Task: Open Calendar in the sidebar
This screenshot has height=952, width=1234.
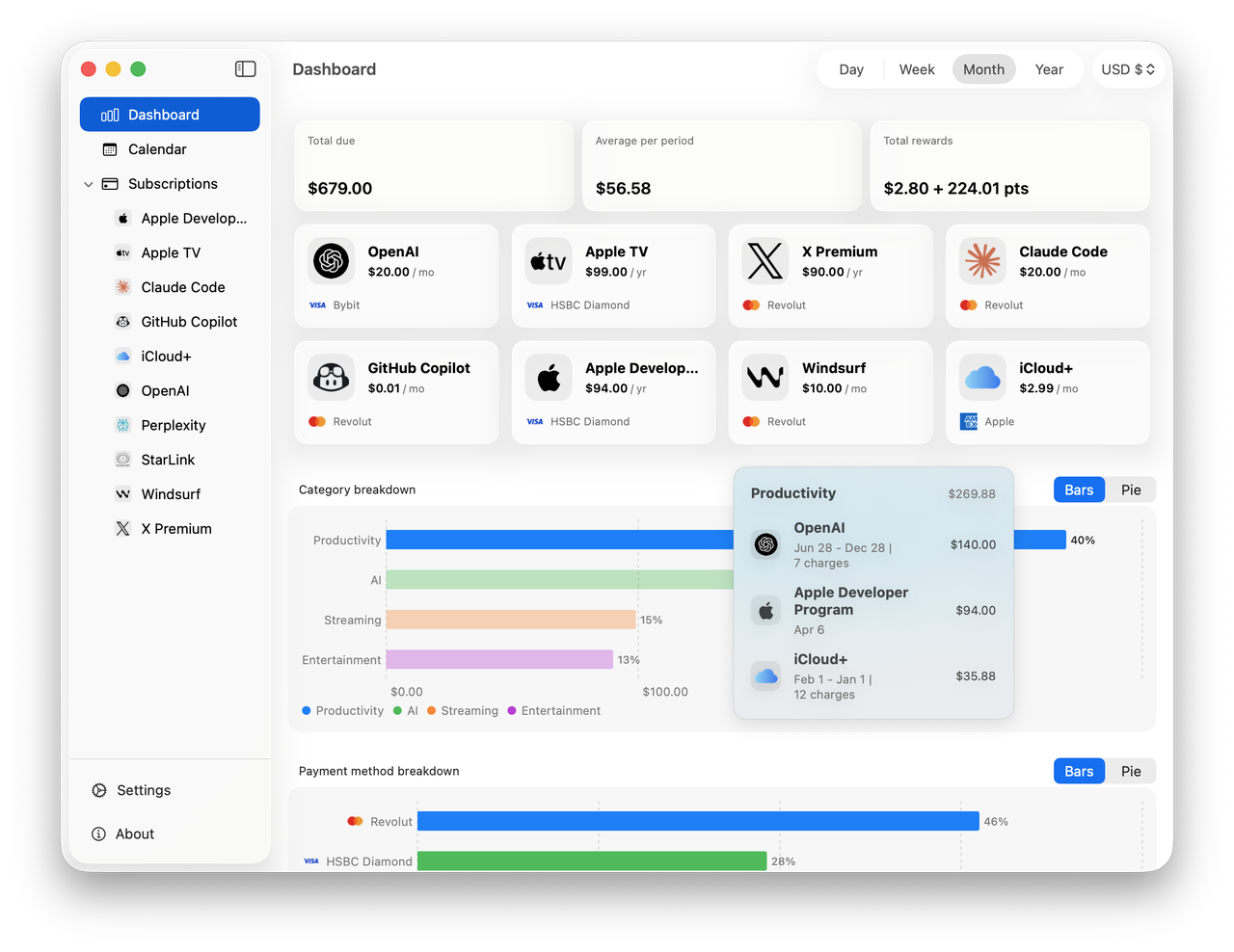Action: pos(157,149)
